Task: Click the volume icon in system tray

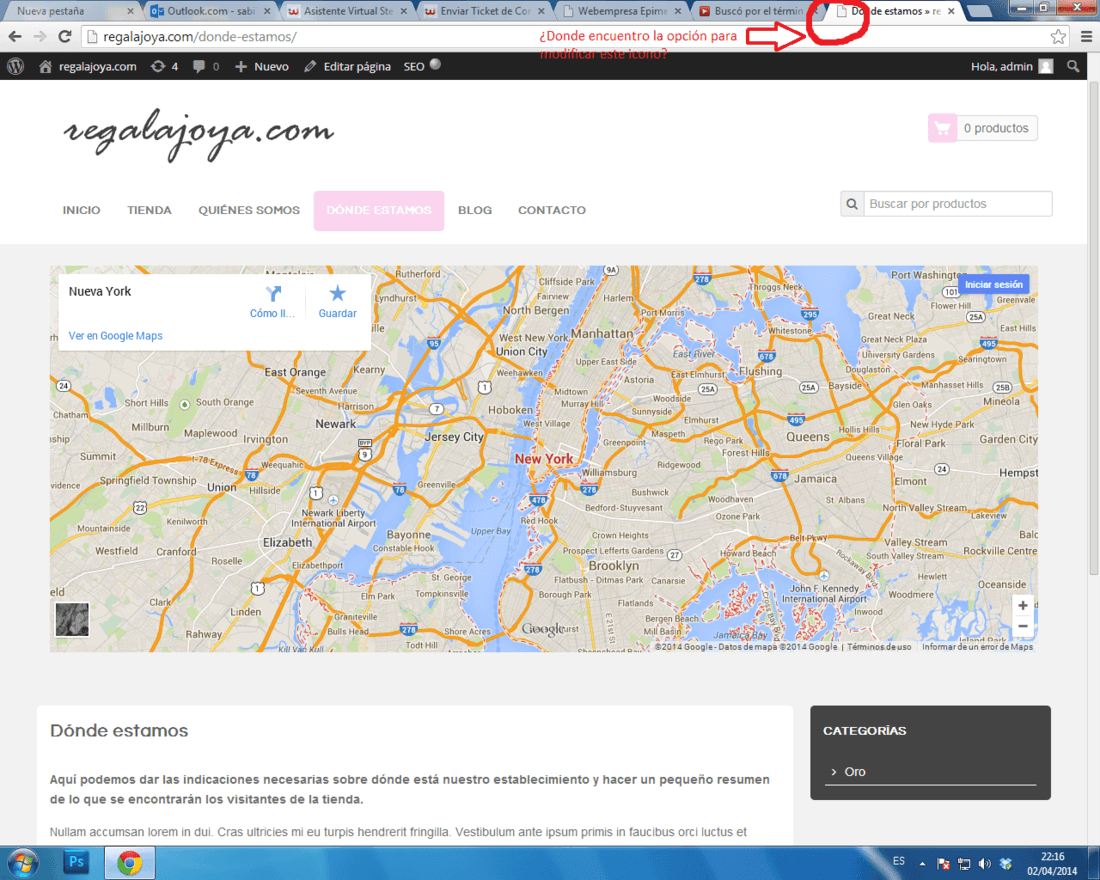Action: pos(984,864)
